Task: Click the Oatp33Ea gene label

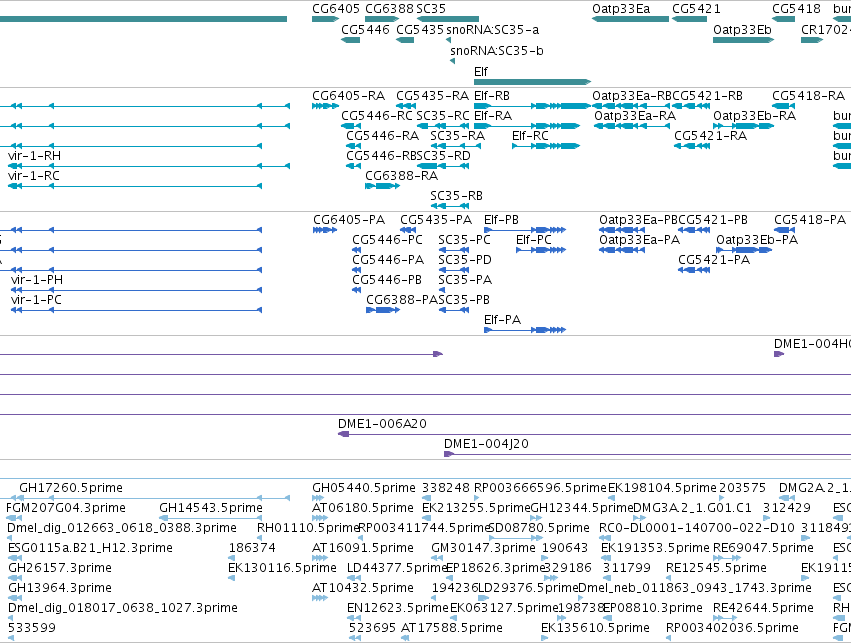Action: pos(621,9)
